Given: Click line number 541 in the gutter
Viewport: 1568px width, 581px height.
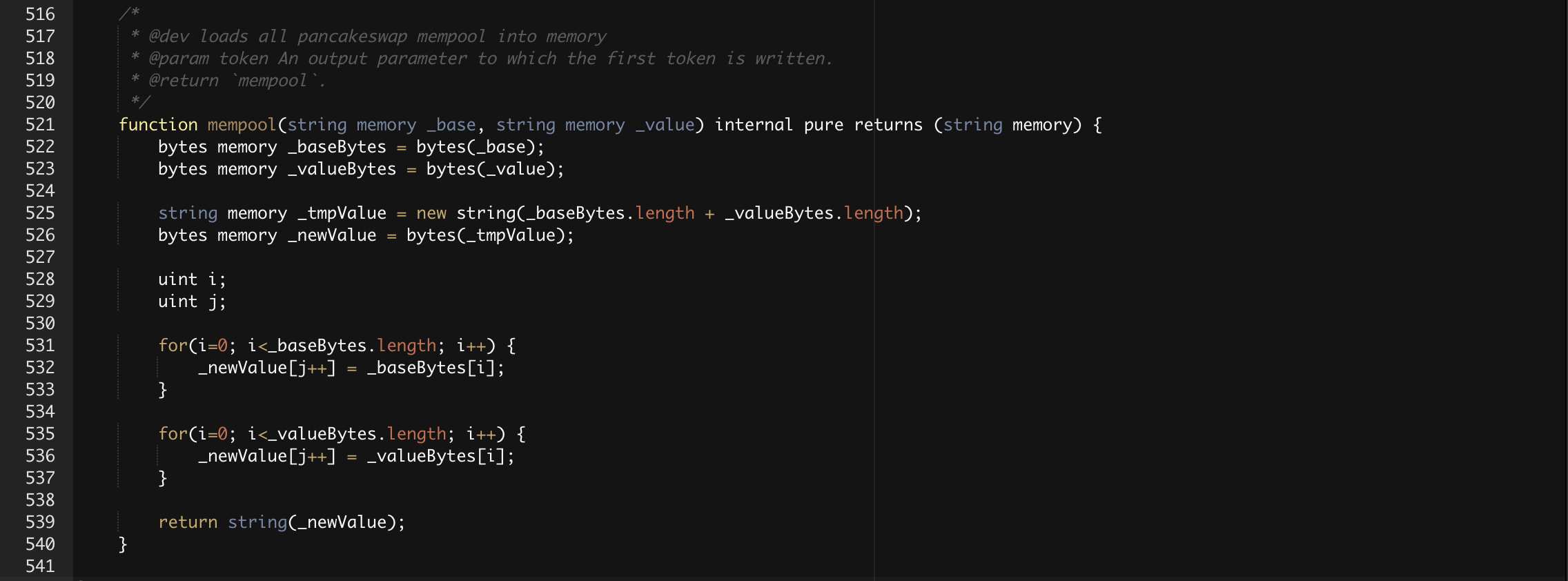Looking at the screenshot, I should 40,566.
